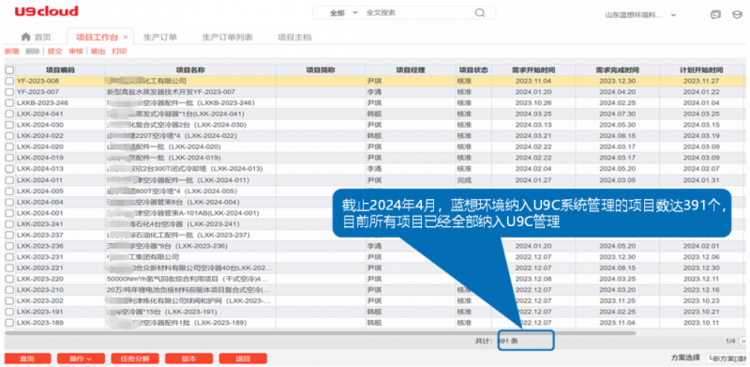
Task: Click the 1/4 page indicator
Action: pos(730,341)
